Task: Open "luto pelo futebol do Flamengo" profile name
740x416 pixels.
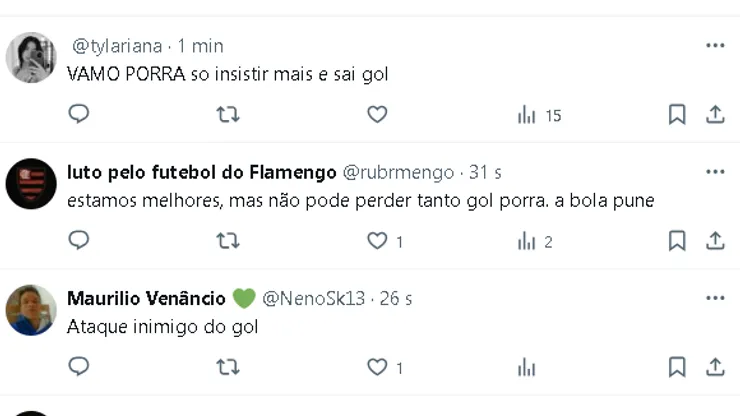Action: (201, 173)
